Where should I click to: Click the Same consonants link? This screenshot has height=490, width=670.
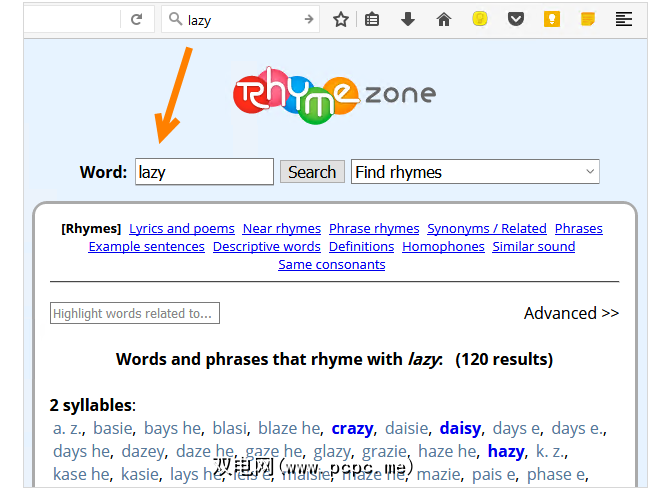pyautogui.click(x=331, y=264)
